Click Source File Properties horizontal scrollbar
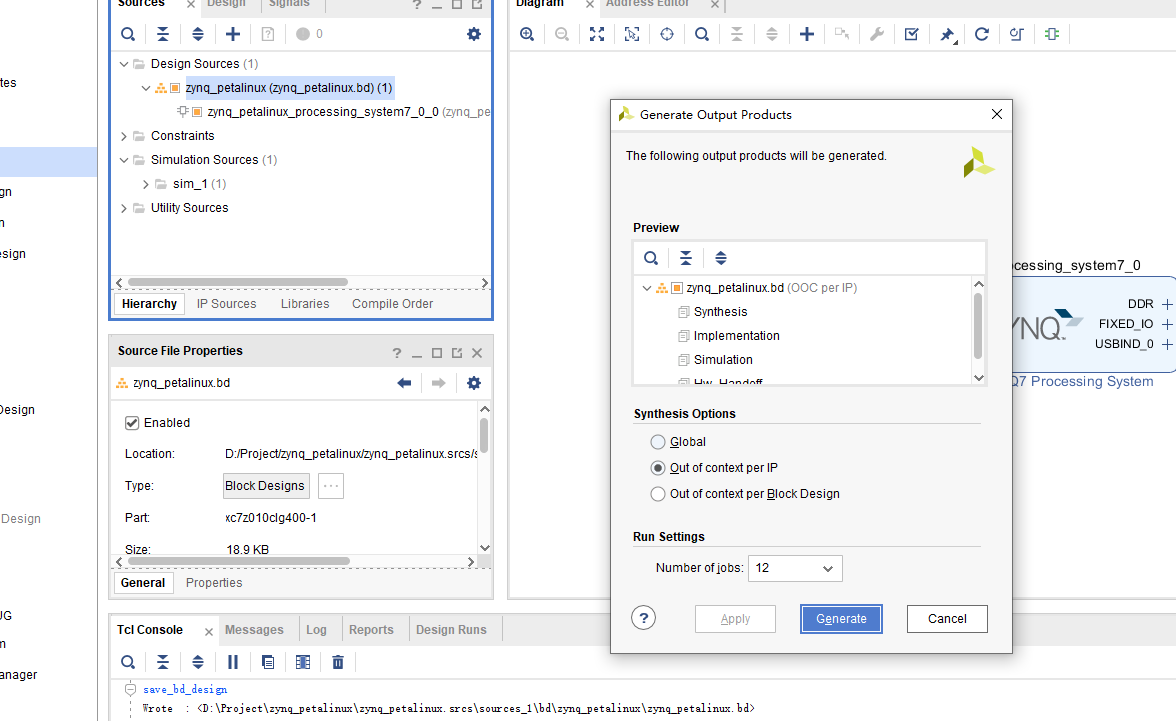 click(x=238, y=561)
